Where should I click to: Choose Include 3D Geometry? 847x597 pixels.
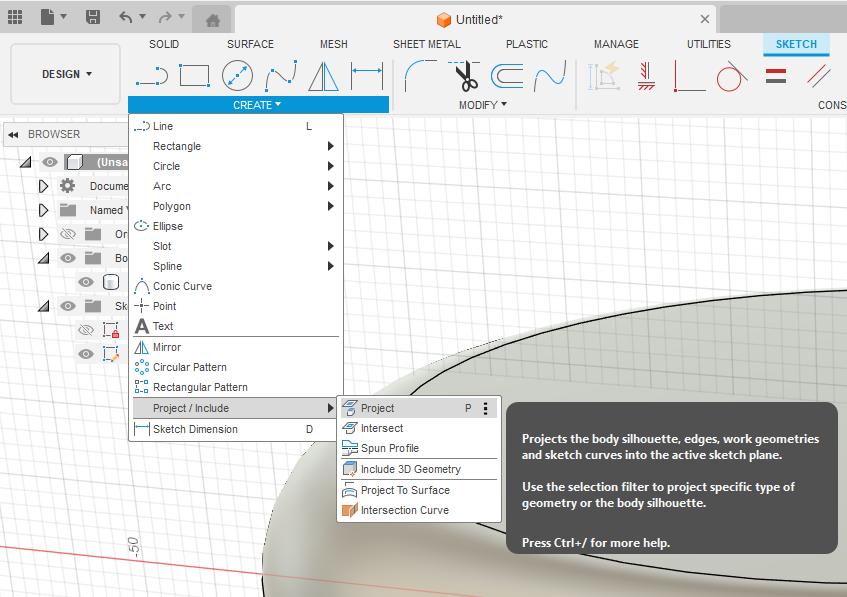pos(419,469)
